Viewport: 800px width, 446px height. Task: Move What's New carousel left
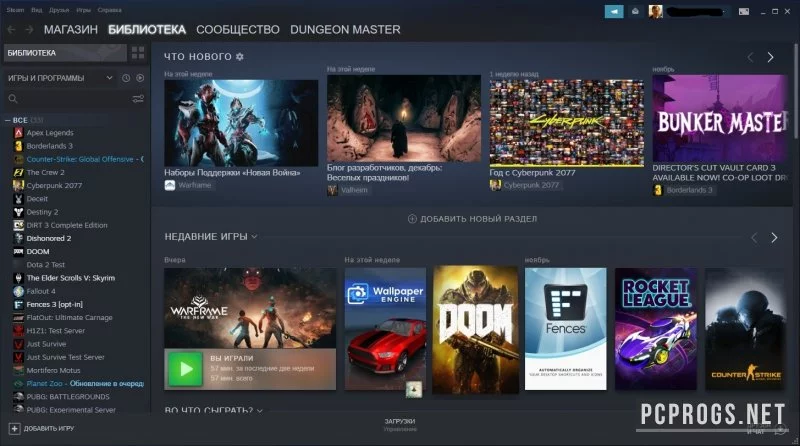click(x=751, y=57)
